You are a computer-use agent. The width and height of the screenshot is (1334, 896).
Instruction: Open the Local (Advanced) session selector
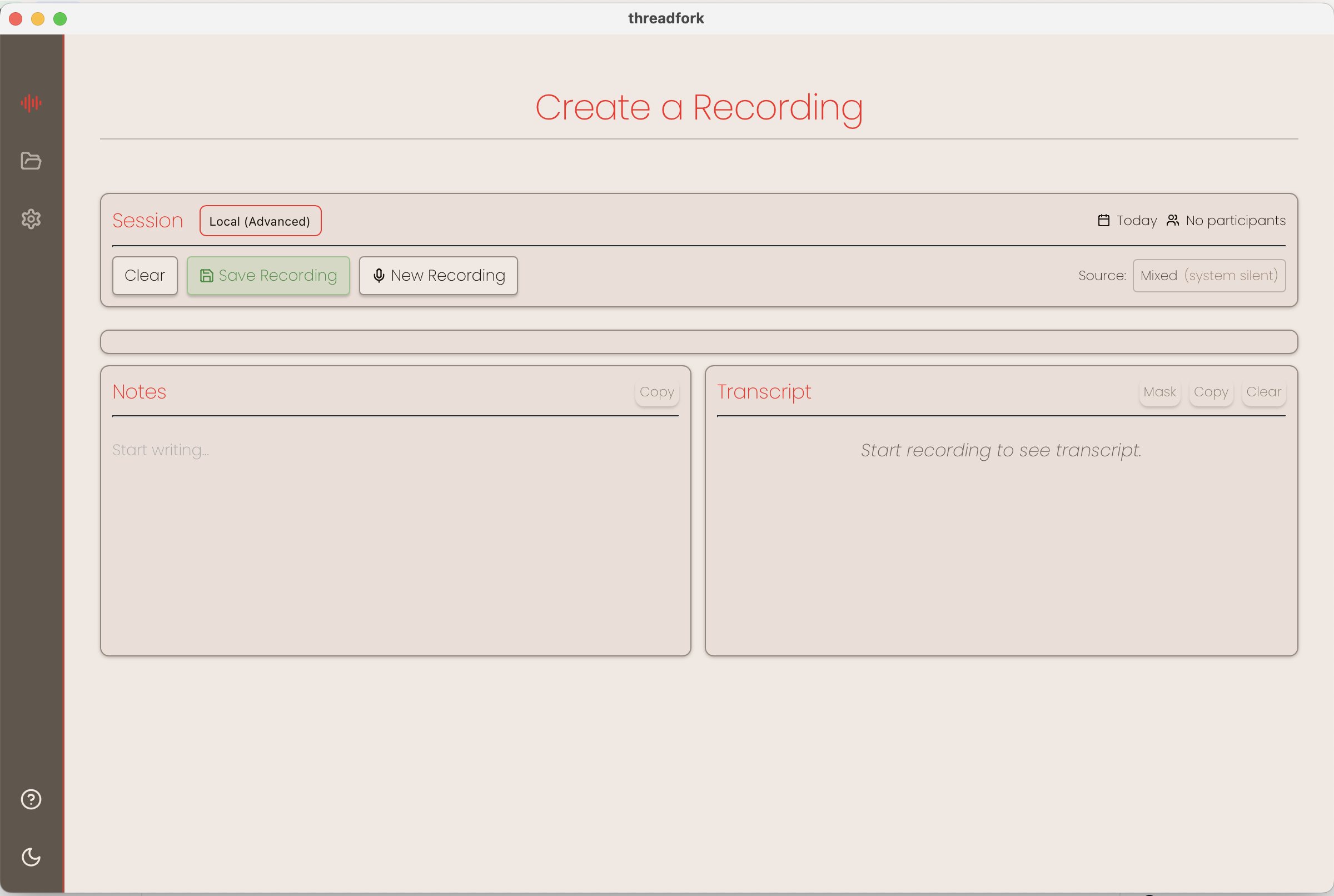(260, 221)
